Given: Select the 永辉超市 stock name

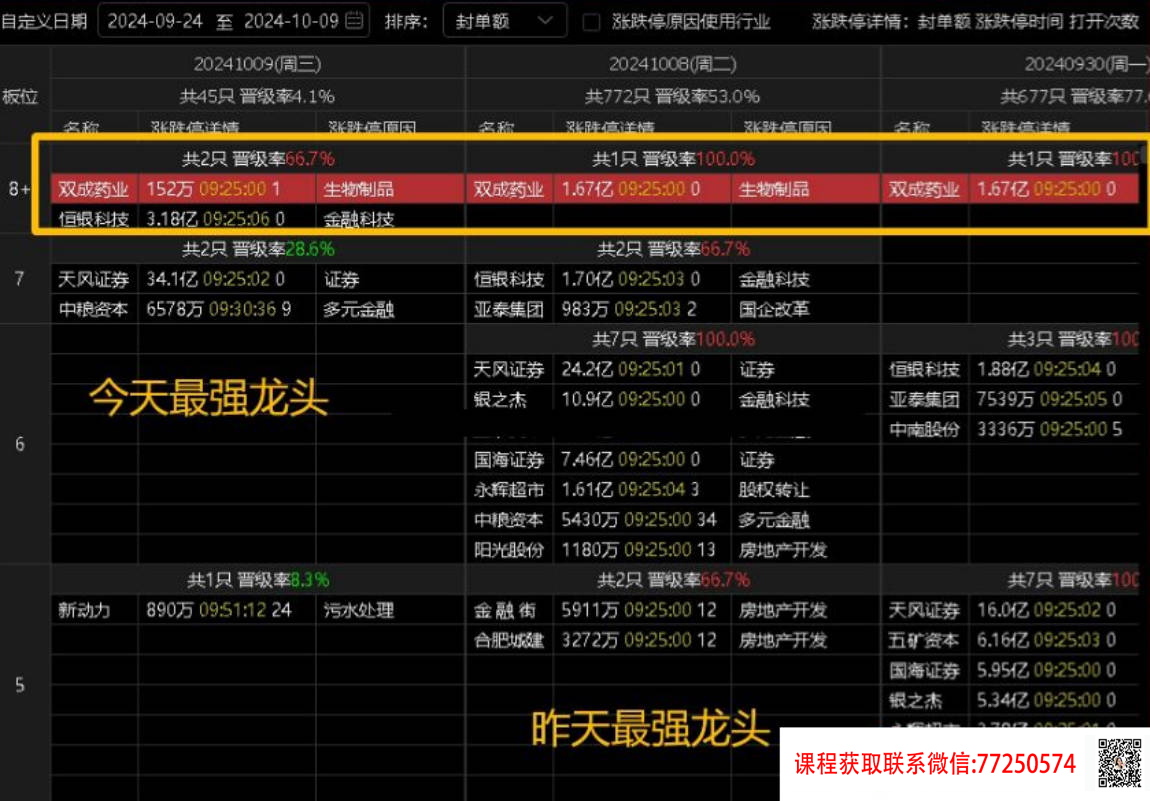Looking at the screenshot, I should 508,490.
